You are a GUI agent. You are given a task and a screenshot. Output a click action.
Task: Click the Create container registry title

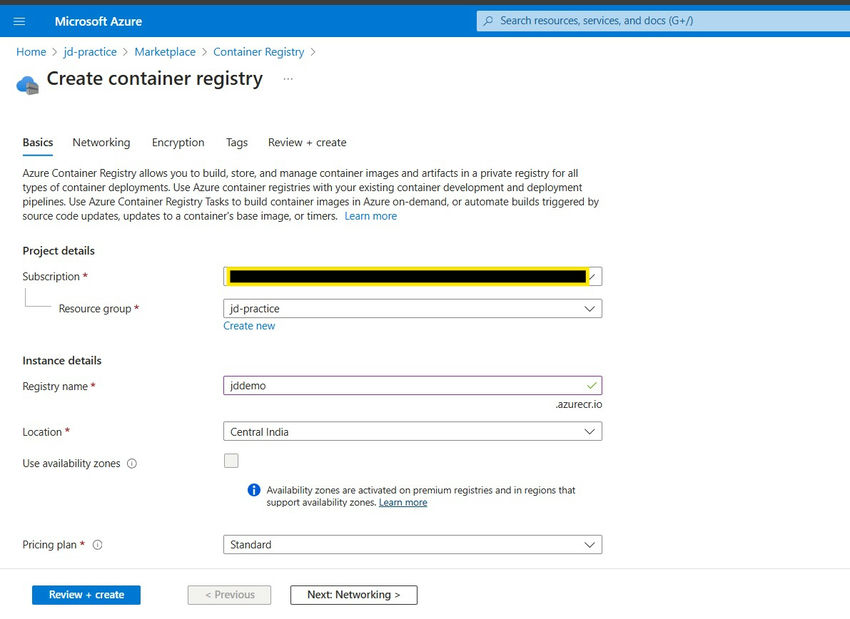[x=154, y=79]
